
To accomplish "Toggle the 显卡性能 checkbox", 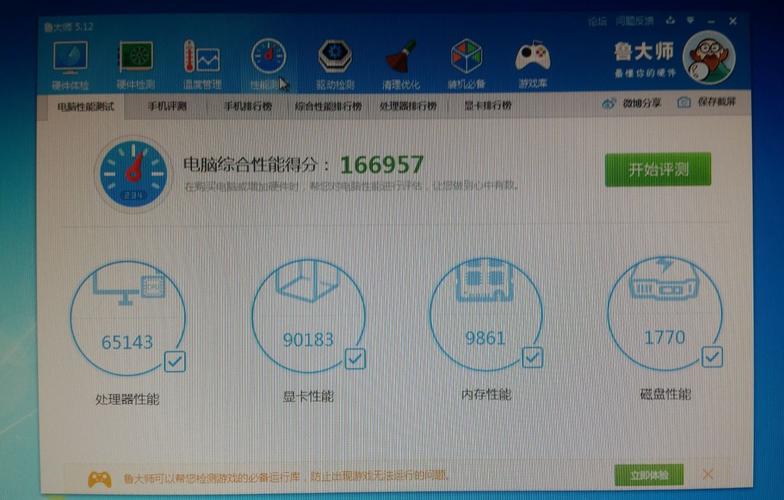I will coord(355,359).
